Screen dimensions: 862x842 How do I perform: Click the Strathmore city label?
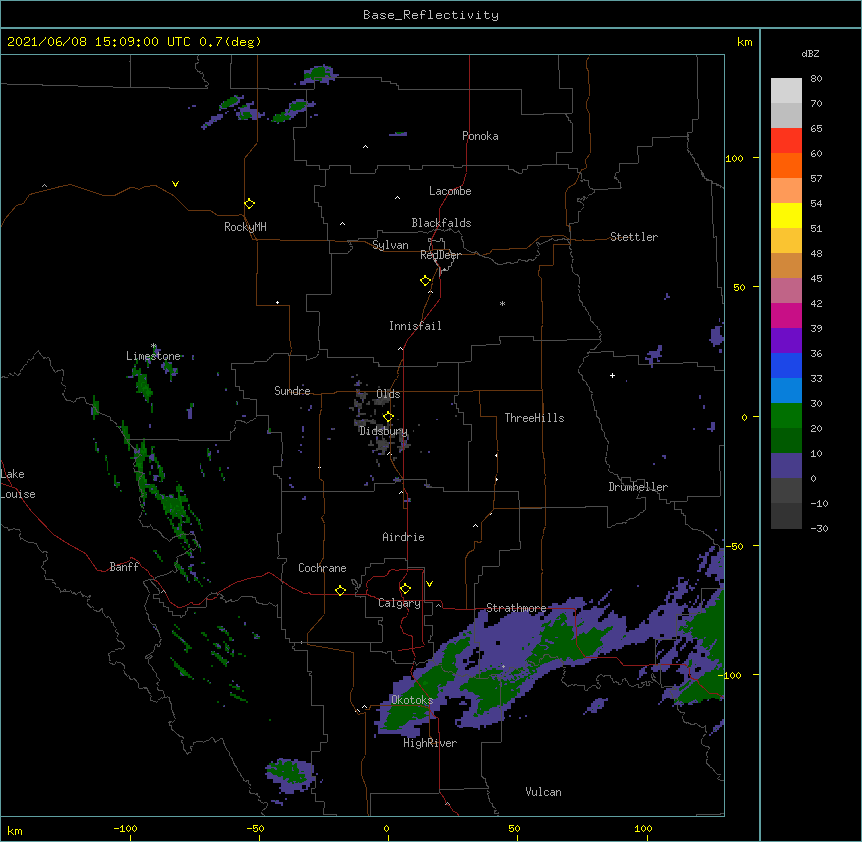(x=516, y=608)
